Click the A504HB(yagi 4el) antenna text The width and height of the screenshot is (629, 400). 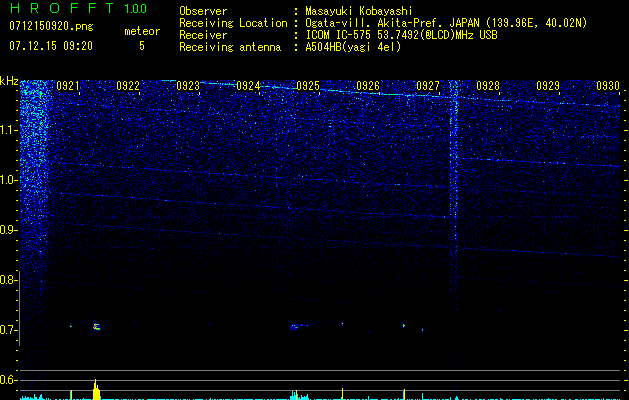353,47
